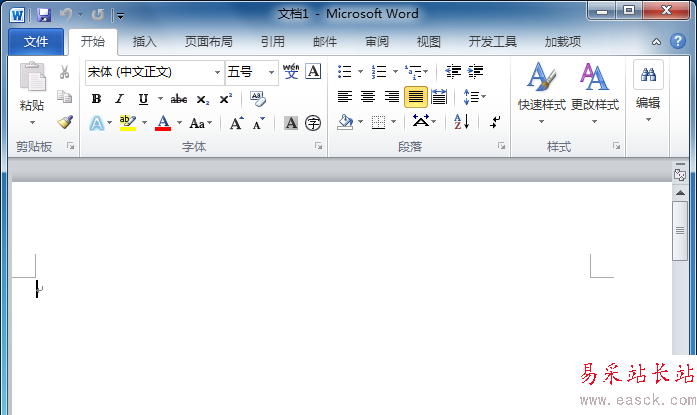The width and height of the screenshot is (697, 415).
Task: Open the 五号 font size dropdown
Action: pos(271,72)
